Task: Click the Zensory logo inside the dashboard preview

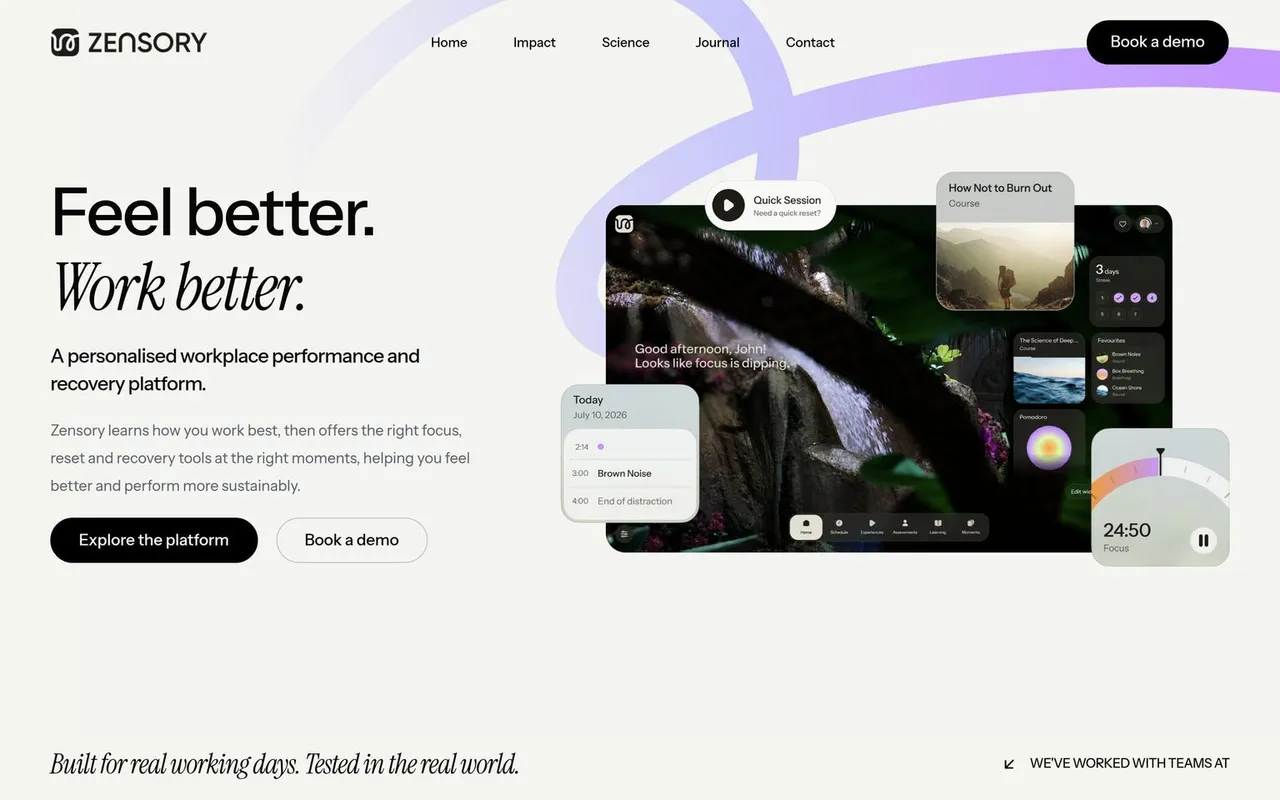Action: click(x=624, y=224)
